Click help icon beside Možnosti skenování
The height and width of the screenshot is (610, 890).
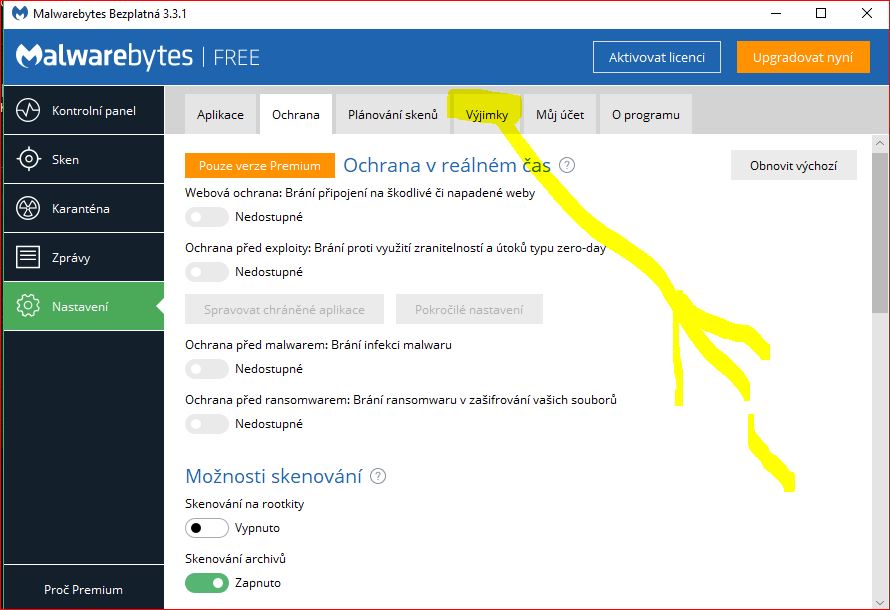[x=378, y=477]
